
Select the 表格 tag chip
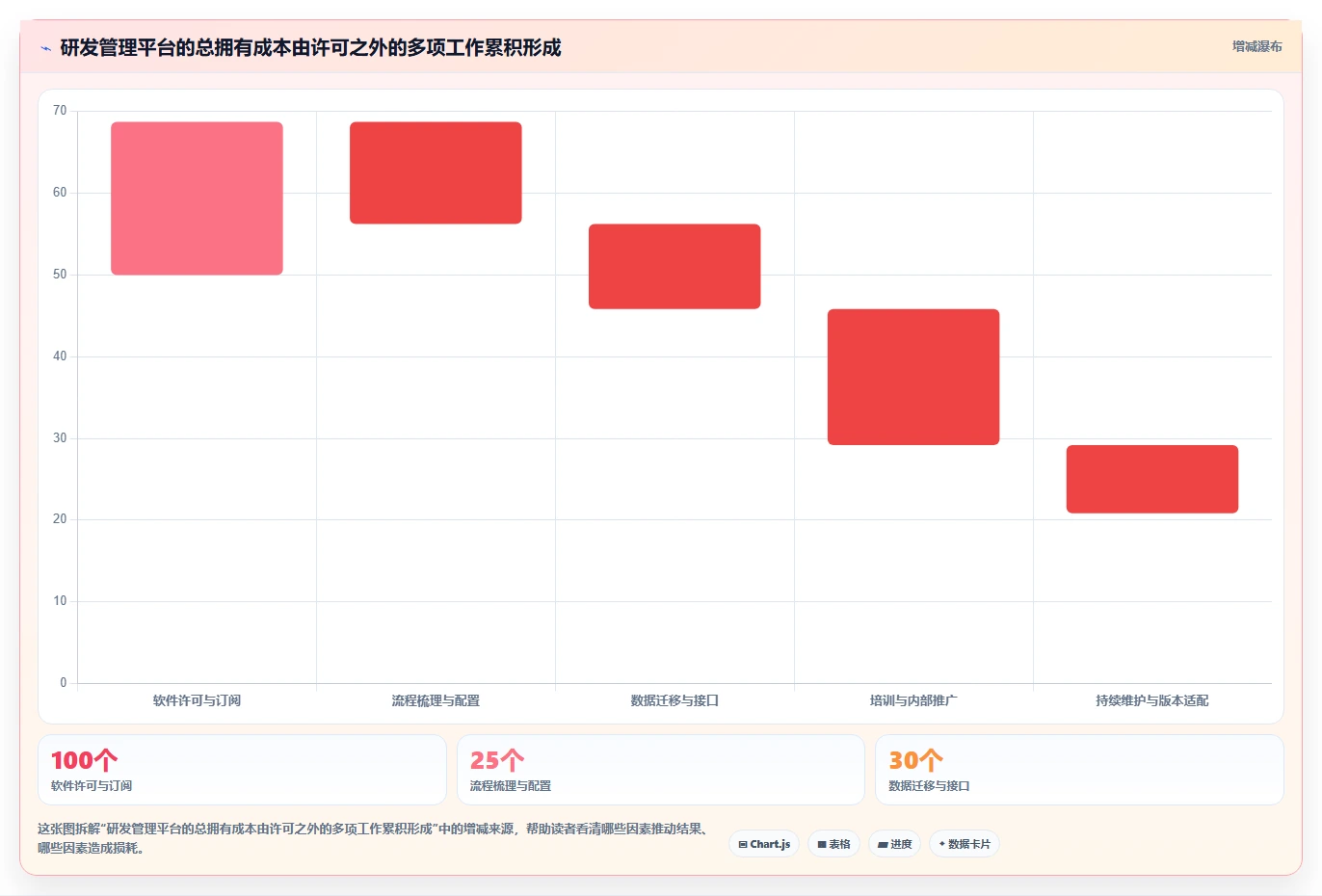tap(833, 844)
